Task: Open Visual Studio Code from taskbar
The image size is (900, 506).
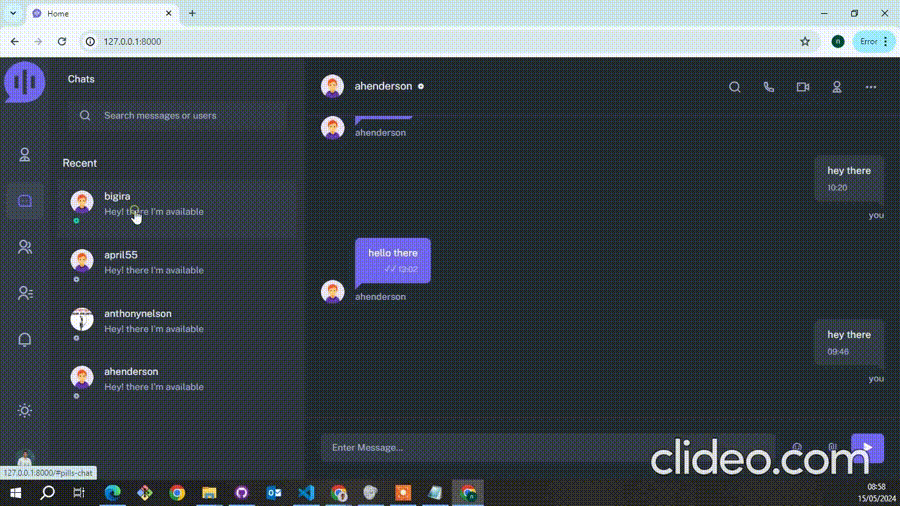Action: point(306,493)
